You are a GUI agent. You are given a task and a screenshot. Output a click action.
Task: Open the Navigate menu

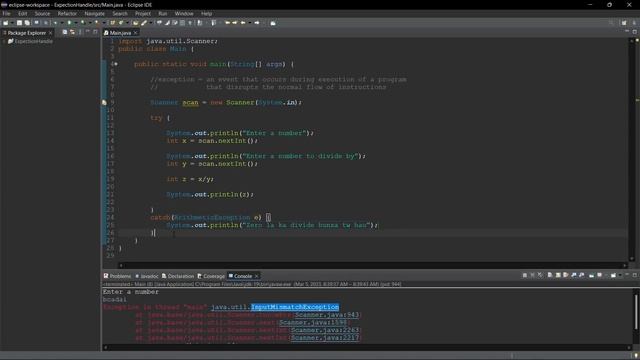94,13
